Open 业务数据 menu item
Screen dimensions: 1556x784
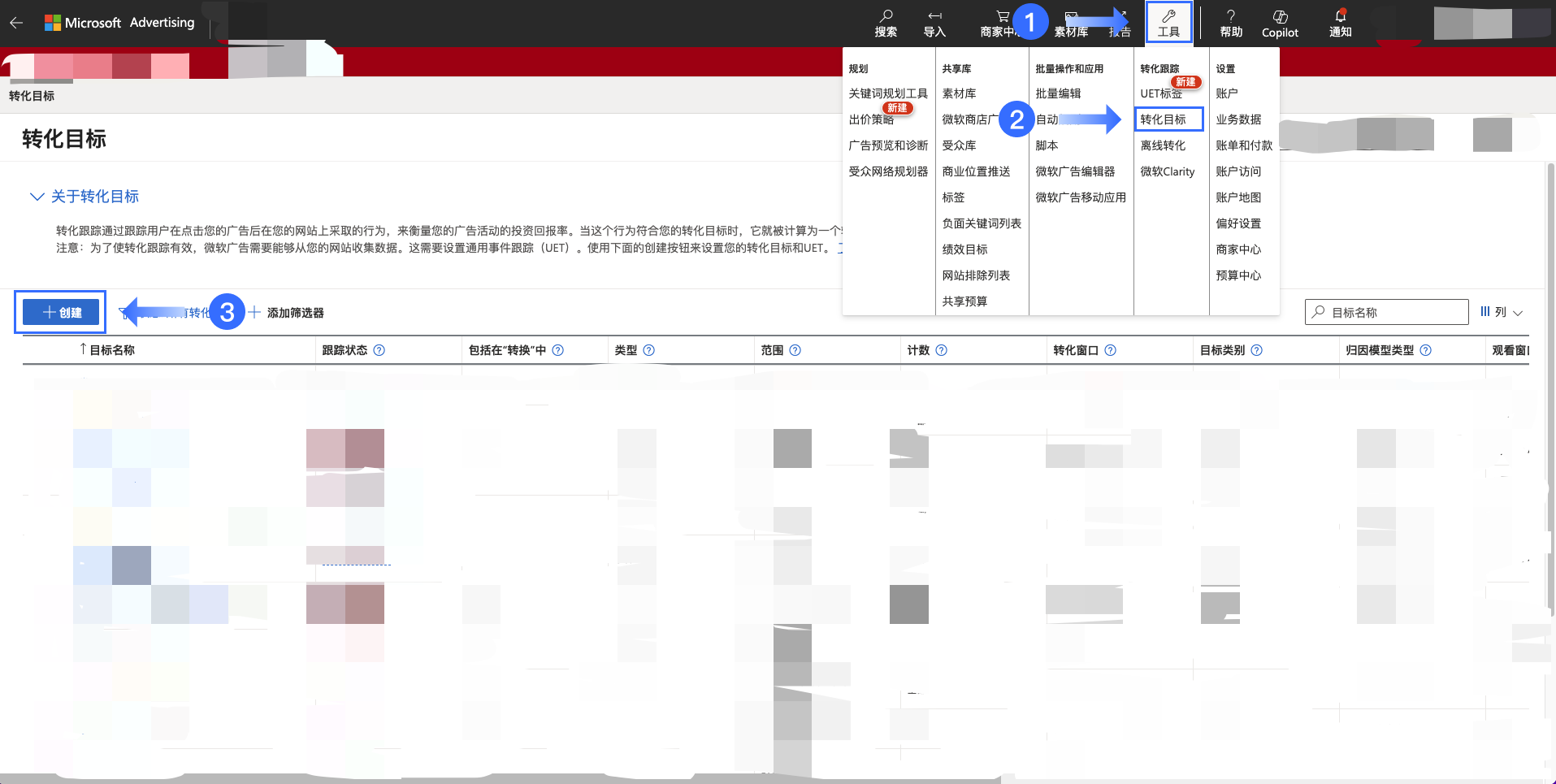pyautogui.click(x=1238, y=119)
